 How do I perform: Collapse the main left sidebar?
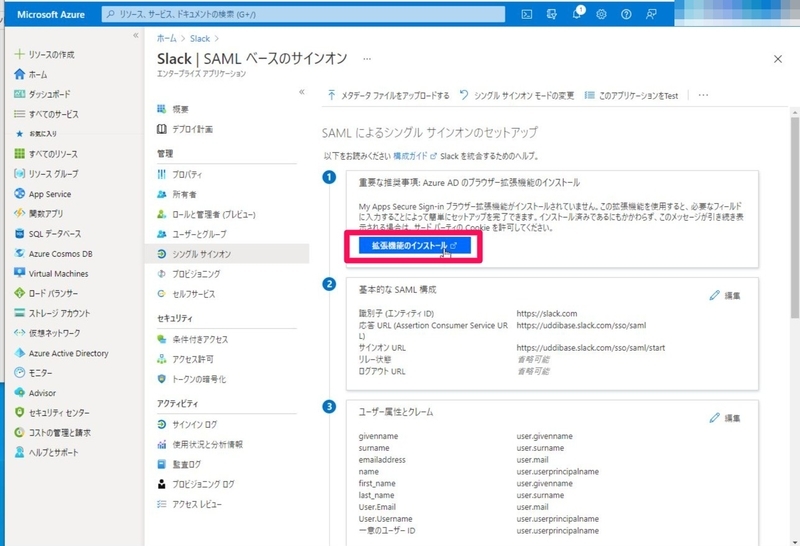tap(136, 35)
